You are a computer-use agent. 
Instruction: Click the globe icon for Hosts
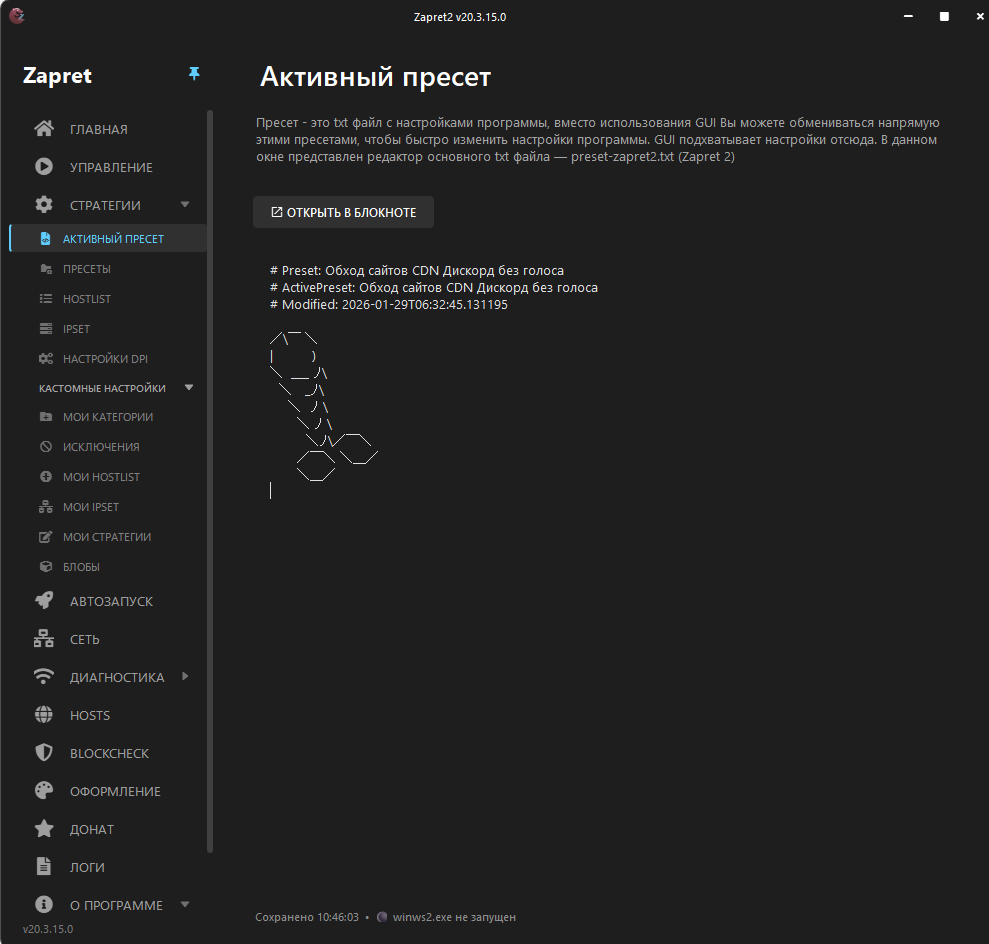point(44,715)
